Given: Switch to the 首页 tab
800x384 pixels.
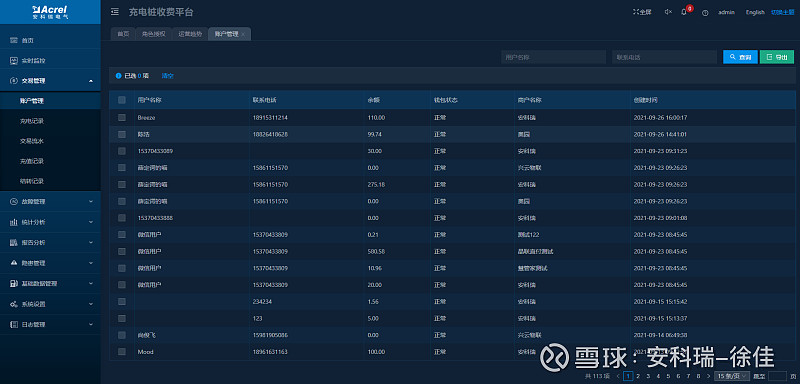Looking at the screenshot, I should coord(123,34).
